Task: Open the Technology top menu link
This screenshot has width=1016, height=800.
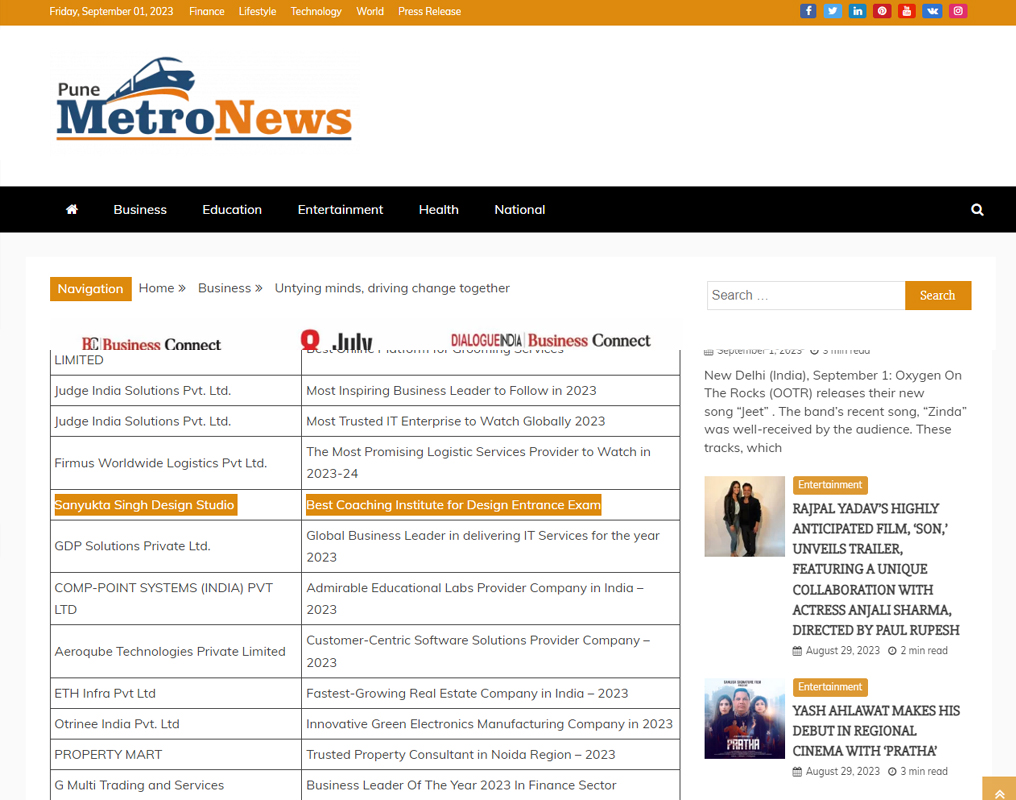Action: (x=316, y=11)
